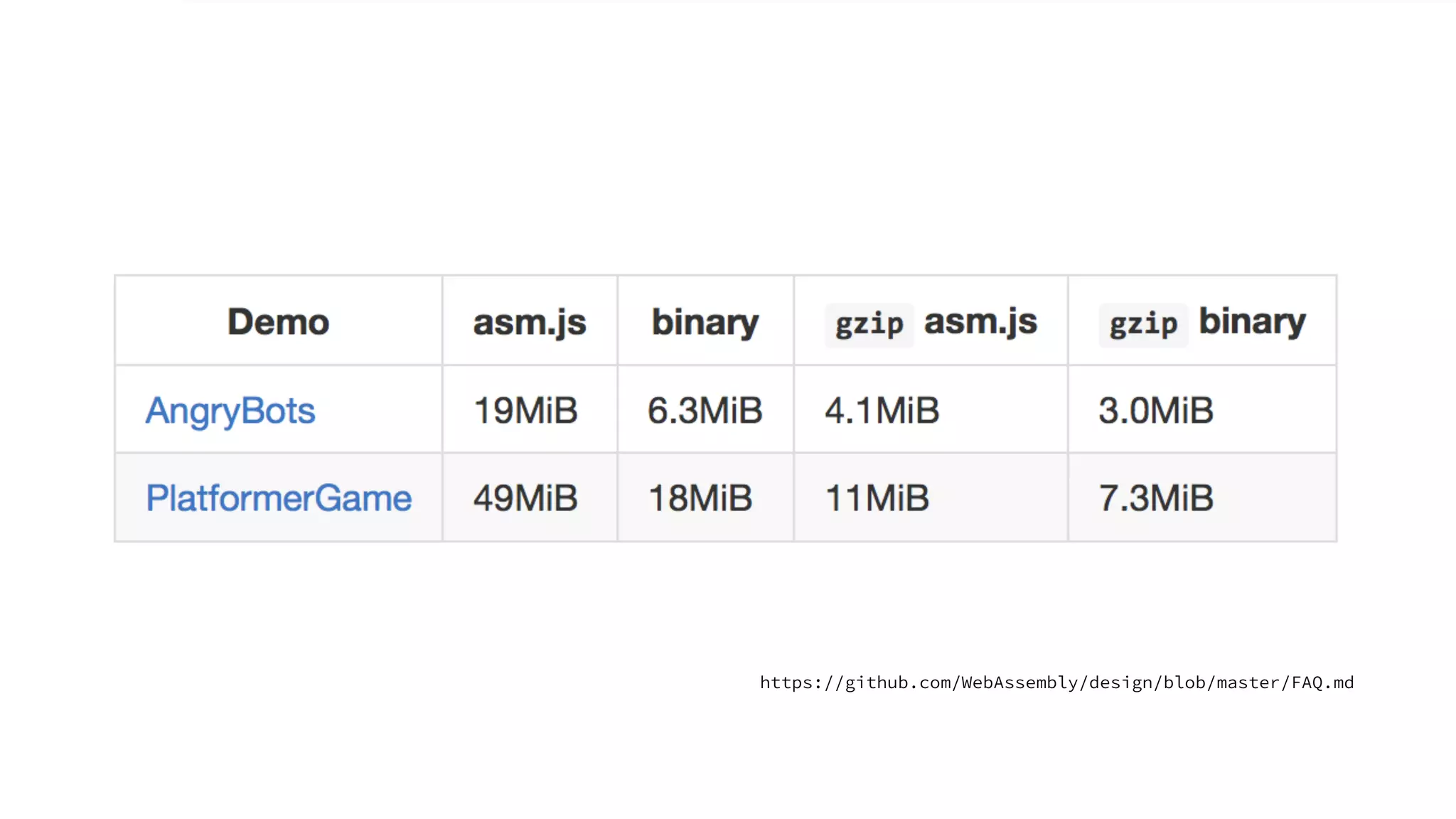1456x819 pixels.
Task: Open the AngryBots demo link
Action: pos(230,411)
